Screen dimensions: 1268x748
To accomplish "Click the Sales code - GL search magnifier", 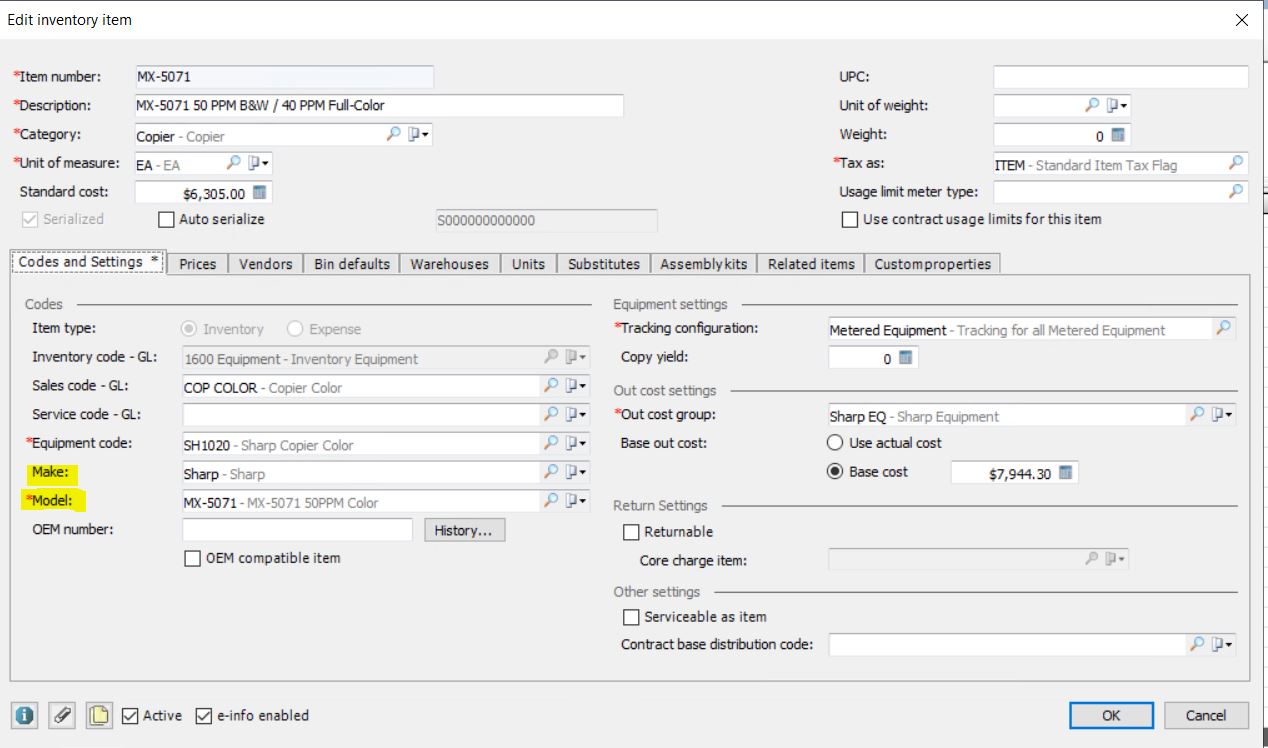I will (x=551, y=386).
